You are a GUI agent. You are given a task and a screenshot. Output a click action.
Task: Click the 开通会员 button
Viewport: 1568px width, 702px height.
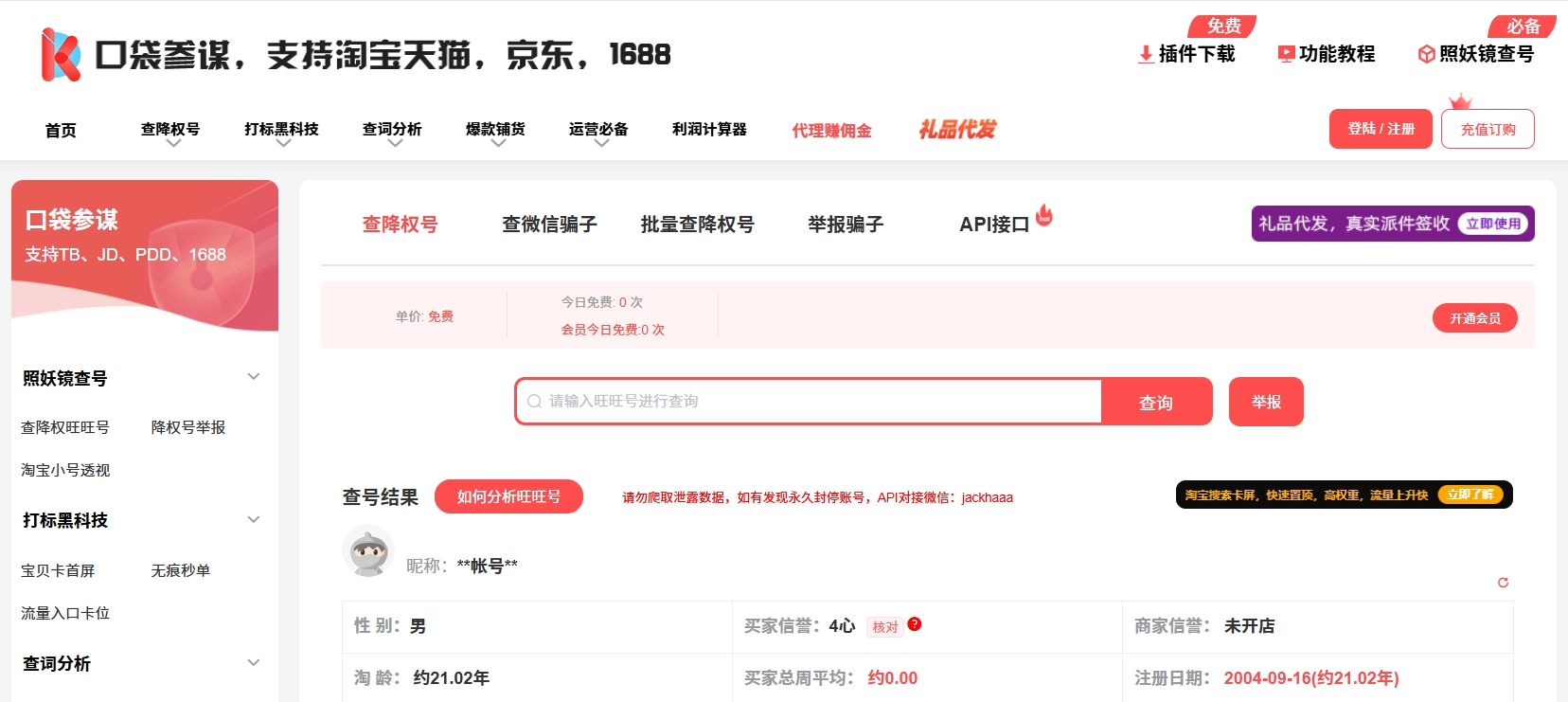1474,318
